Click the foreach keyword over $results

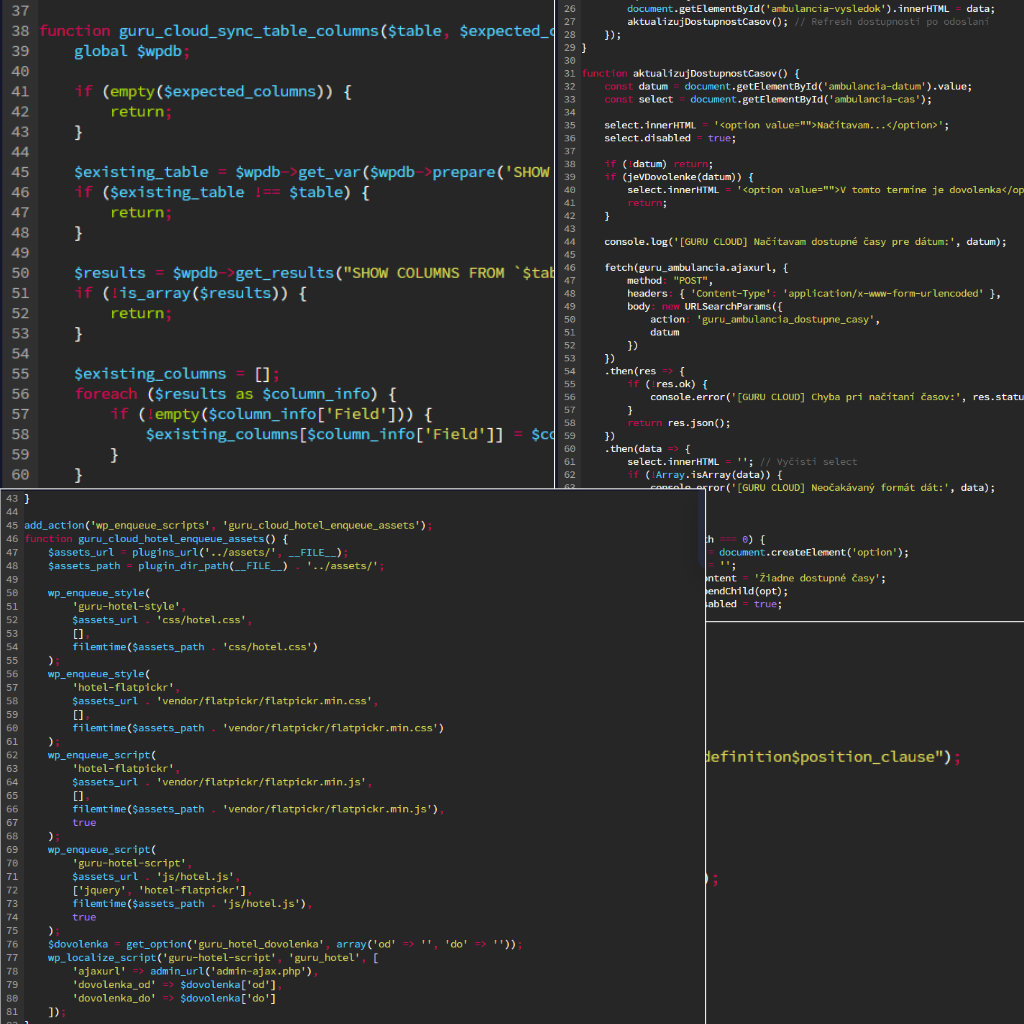(x=106, y=394)
